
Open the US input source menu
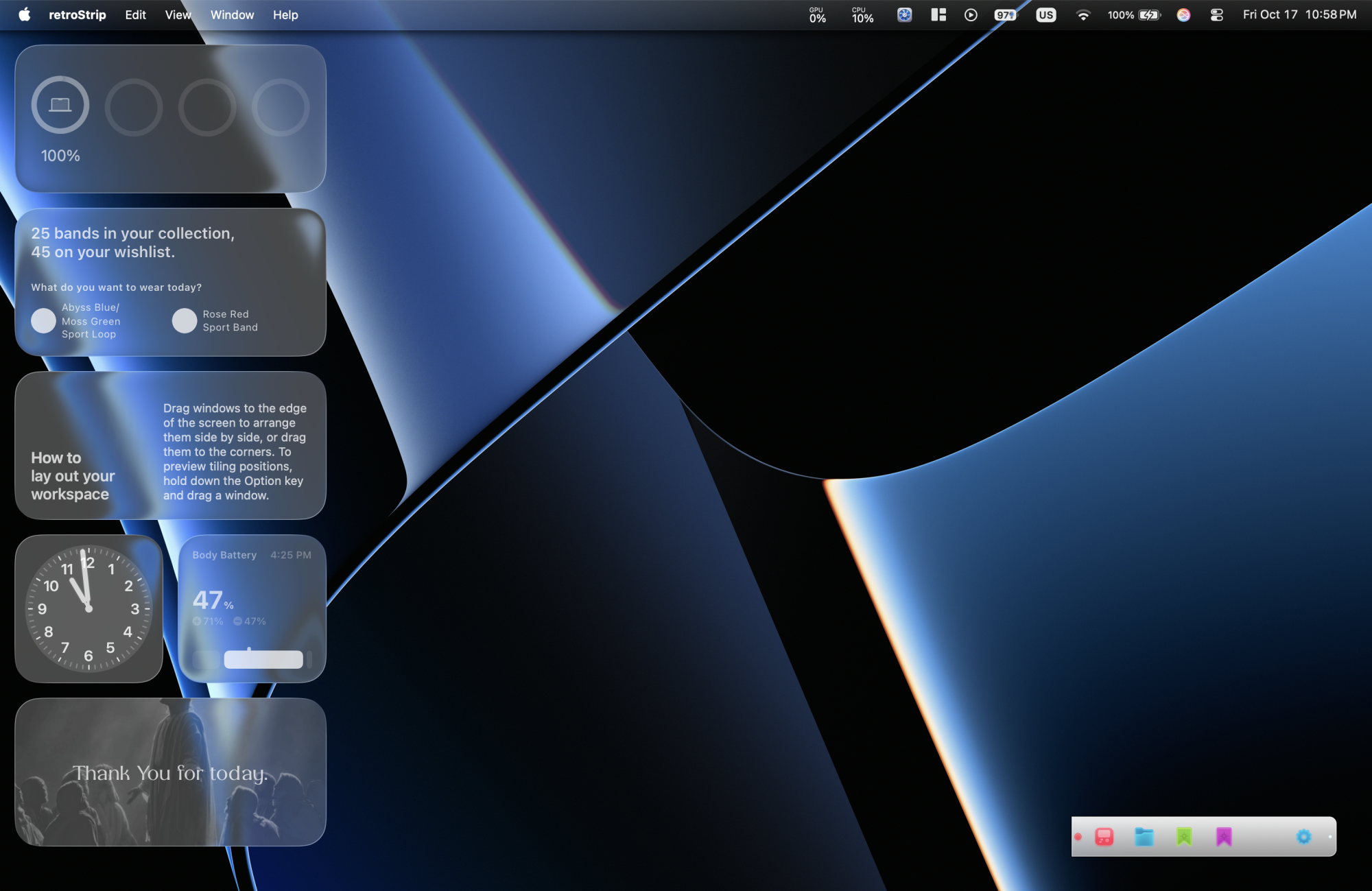1045,14
